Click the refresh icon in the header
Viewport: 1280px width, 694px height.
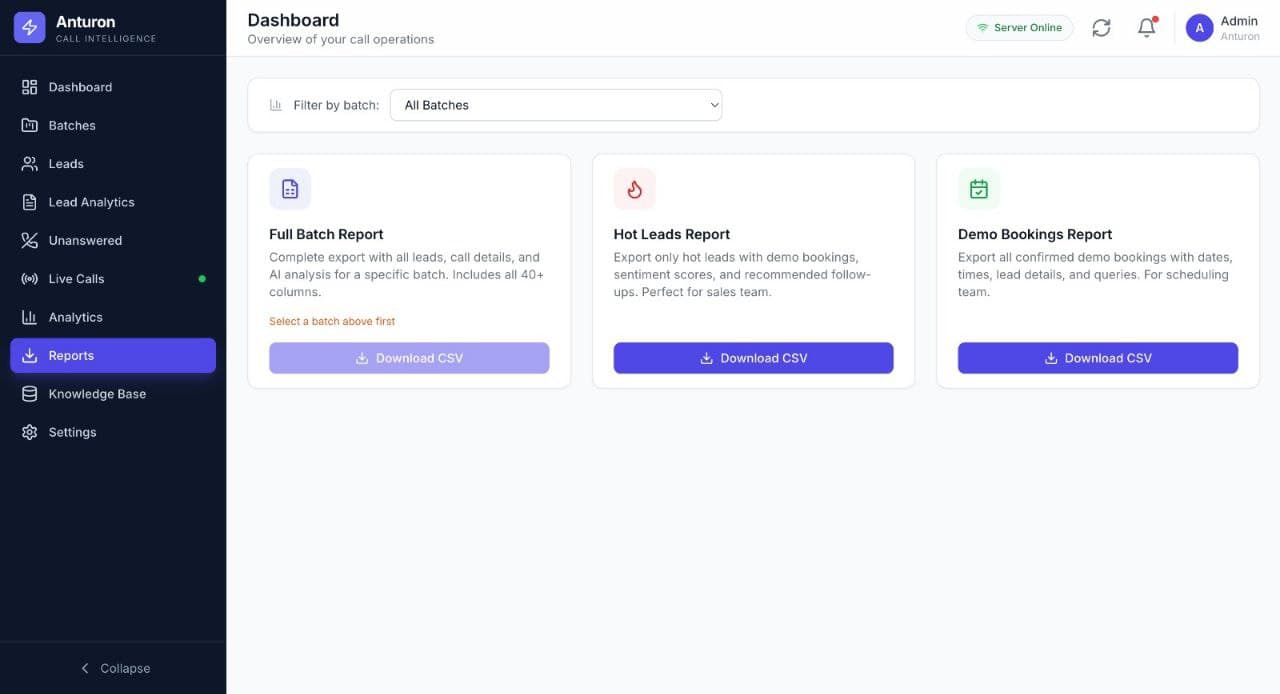(1101, 28)
